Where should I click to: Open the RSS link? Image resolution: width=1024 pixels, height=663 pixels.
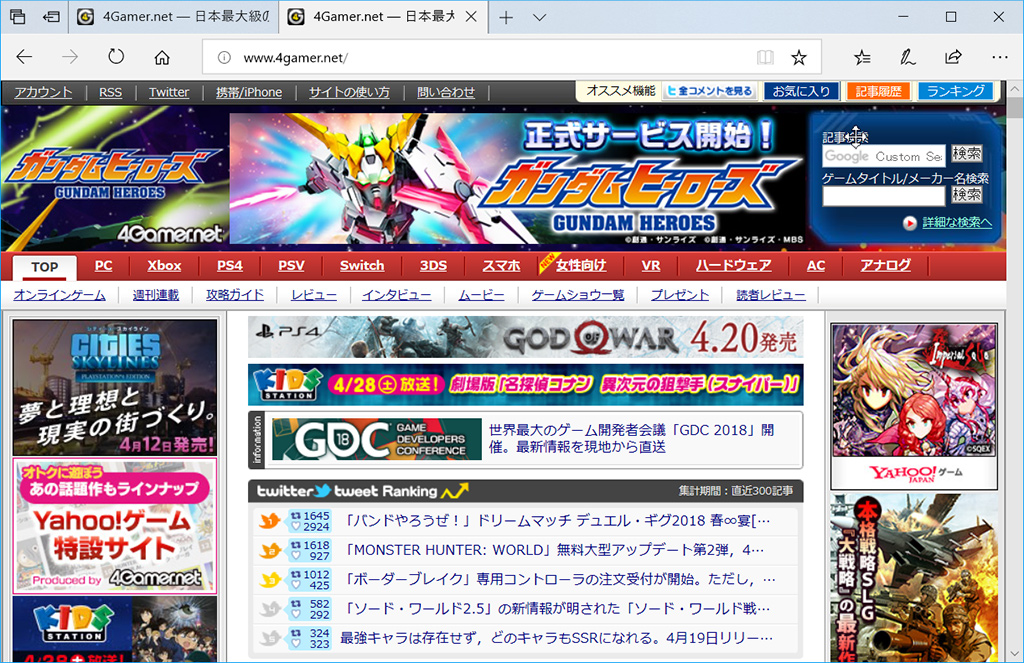tap(110, 92)
